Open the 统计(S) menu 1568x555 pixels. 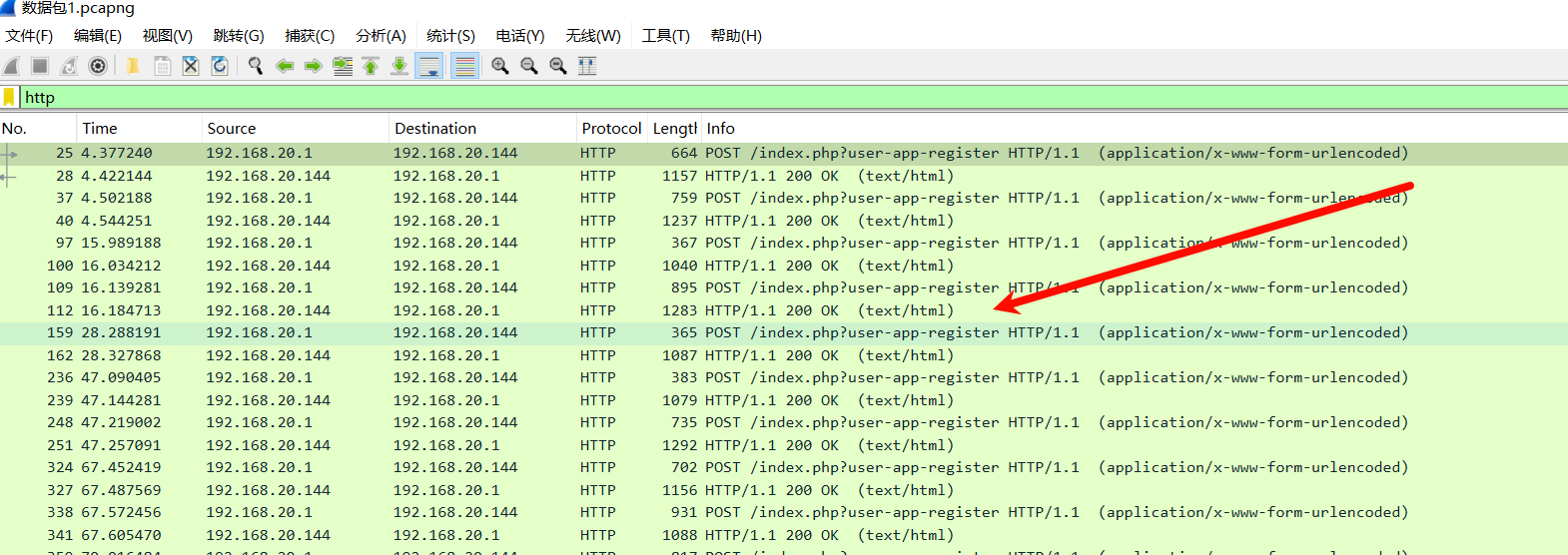coord(450,36)
